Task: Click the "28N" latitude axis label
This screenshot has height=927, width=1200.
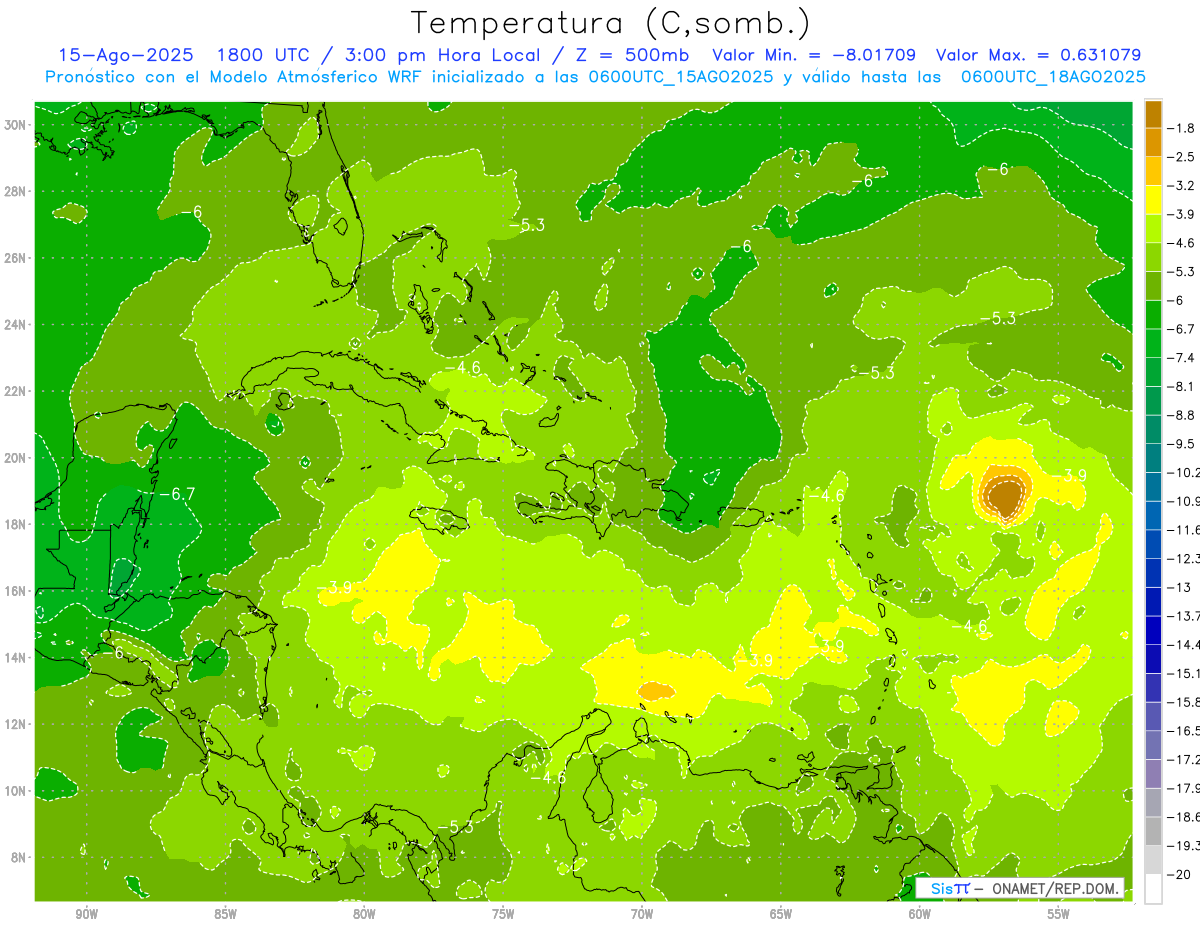Action: (16, 191)
